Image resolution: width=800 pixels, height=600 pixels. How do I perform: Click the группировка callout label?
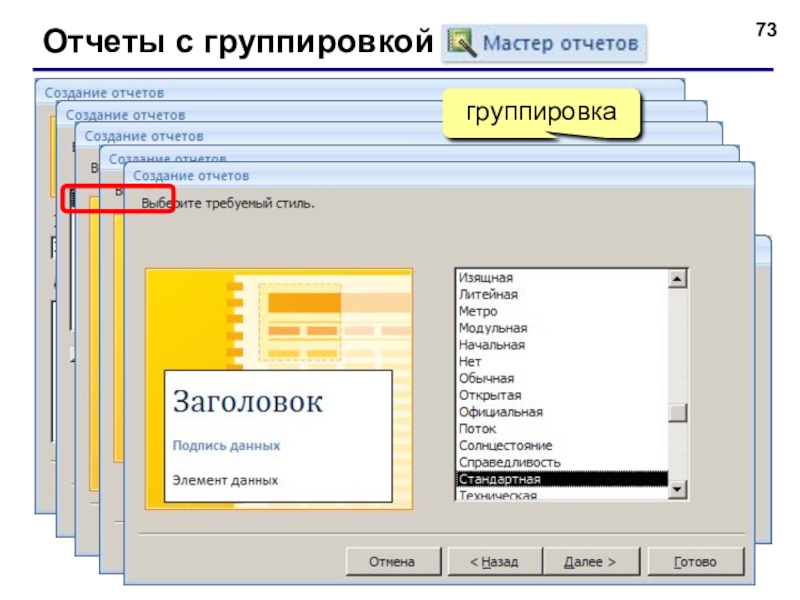[x=541, y=112]
